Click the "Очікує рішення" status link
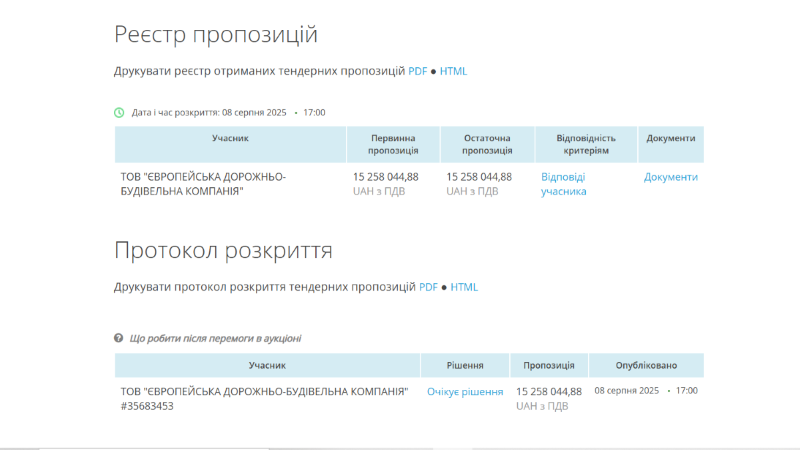Viewport: 800px width, 450px height. tap(465, 392)
